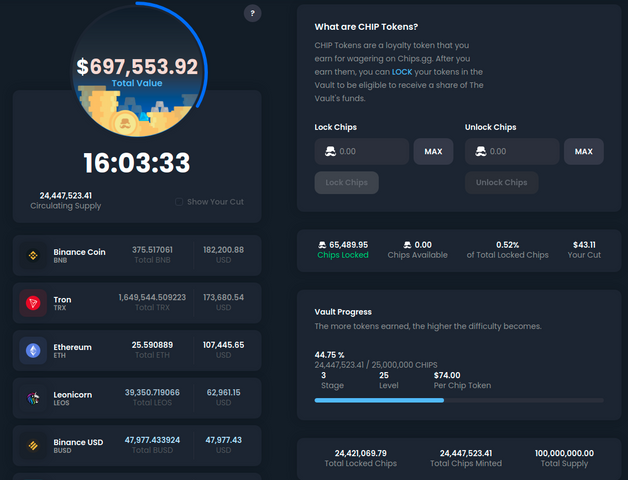Click the 182,200.88 USD value
The image size is (628, 480).
[x=223, y=250]
